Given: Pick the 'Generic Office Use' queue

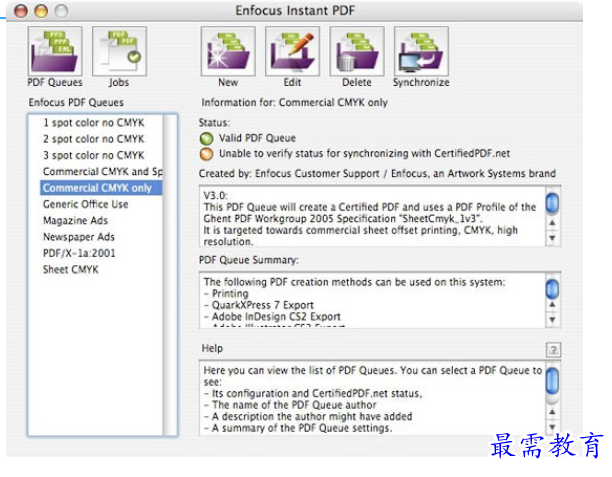Looking at the screenshot, I should tap(101, 204).
